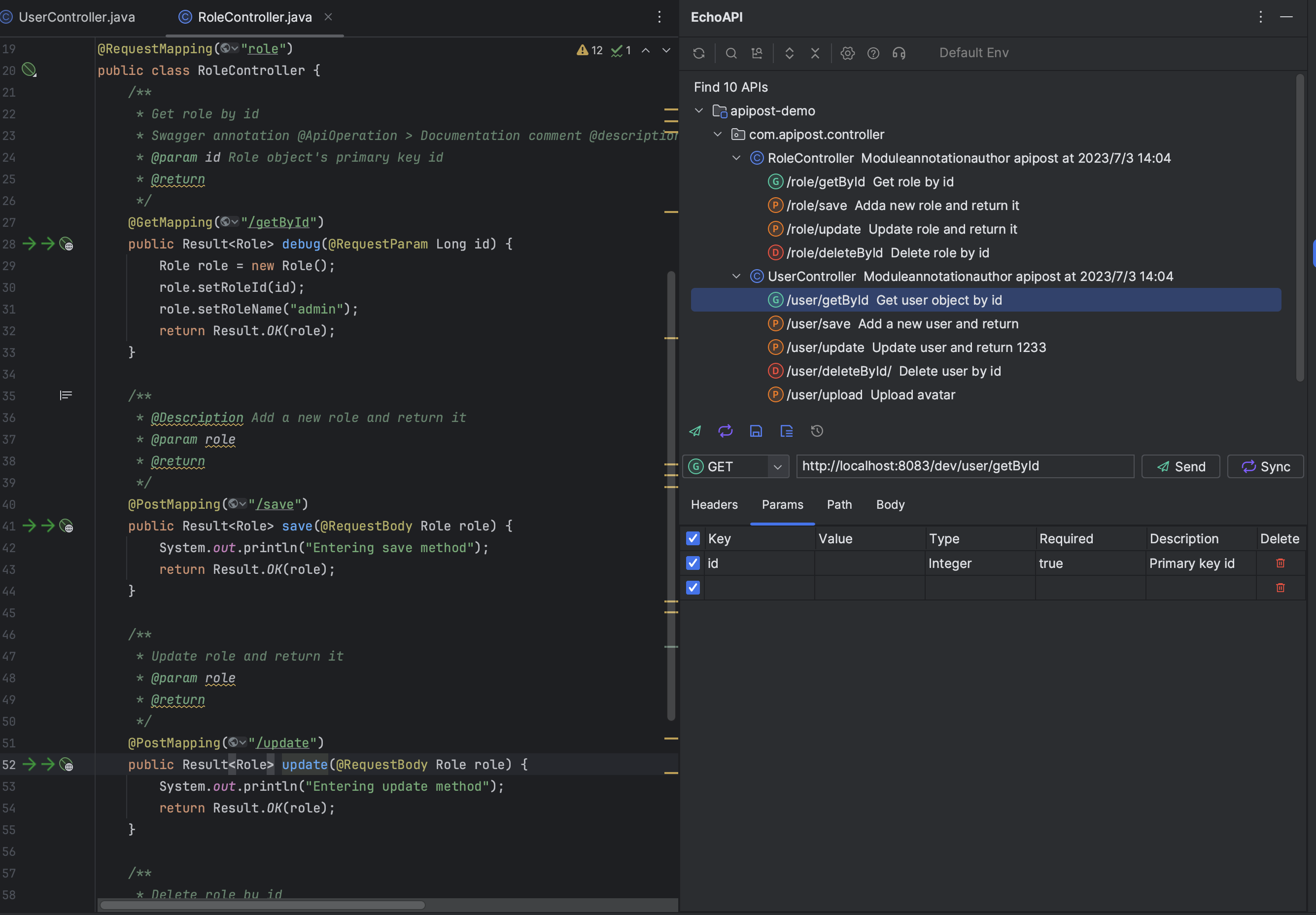Open URL mapping dropdown beside "/getById"

[230, 222]
